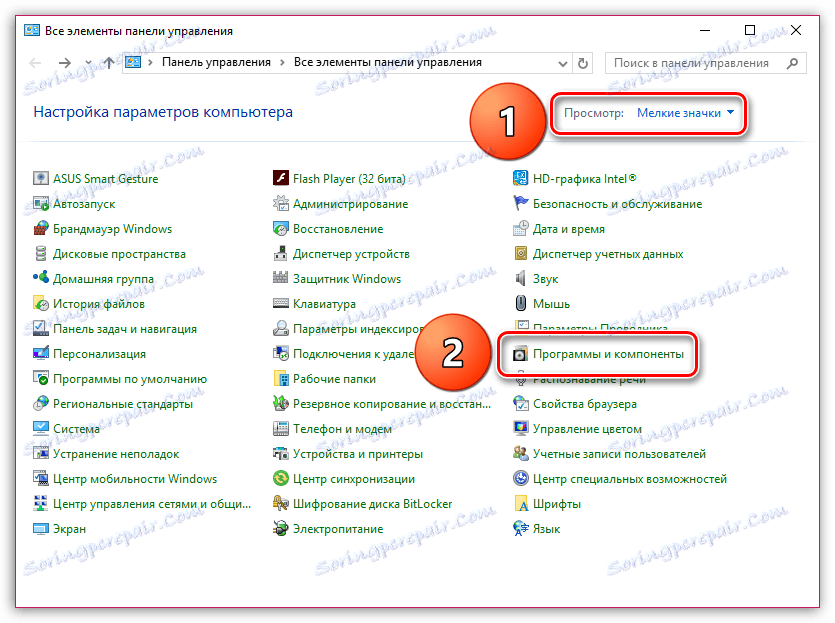Open the ASUS Smart Gesture icon

tap(40, 178)
